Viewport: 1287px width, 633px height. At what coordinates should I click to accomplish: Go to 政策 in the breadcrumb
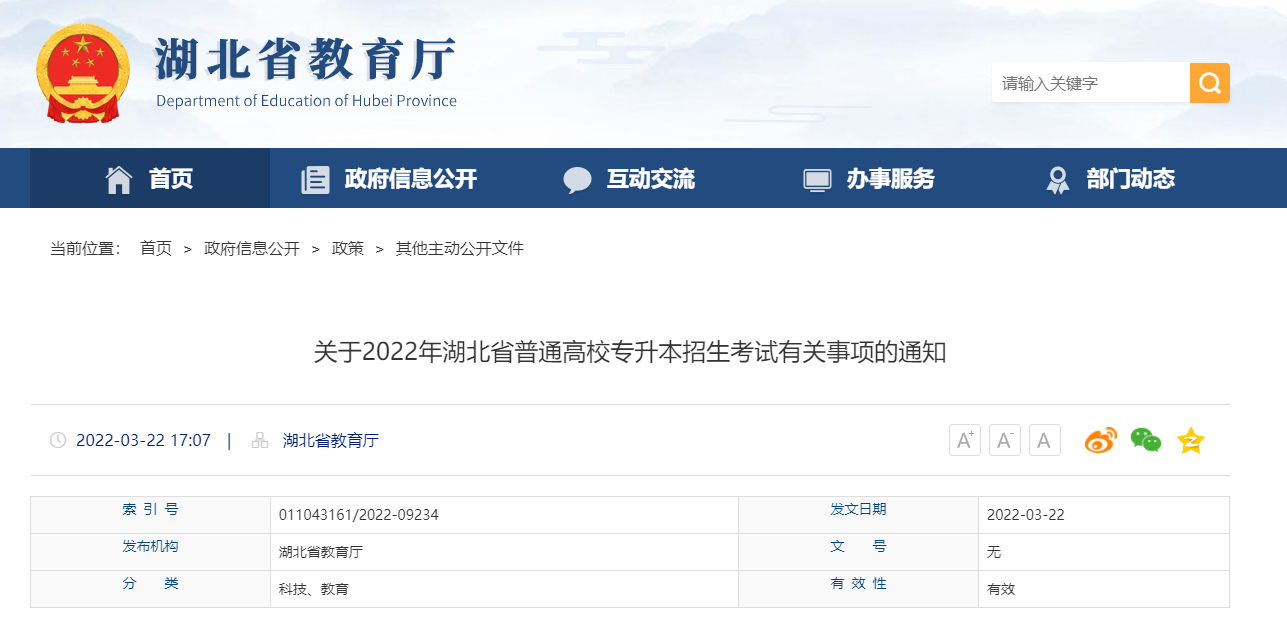(x=348, y=248)
